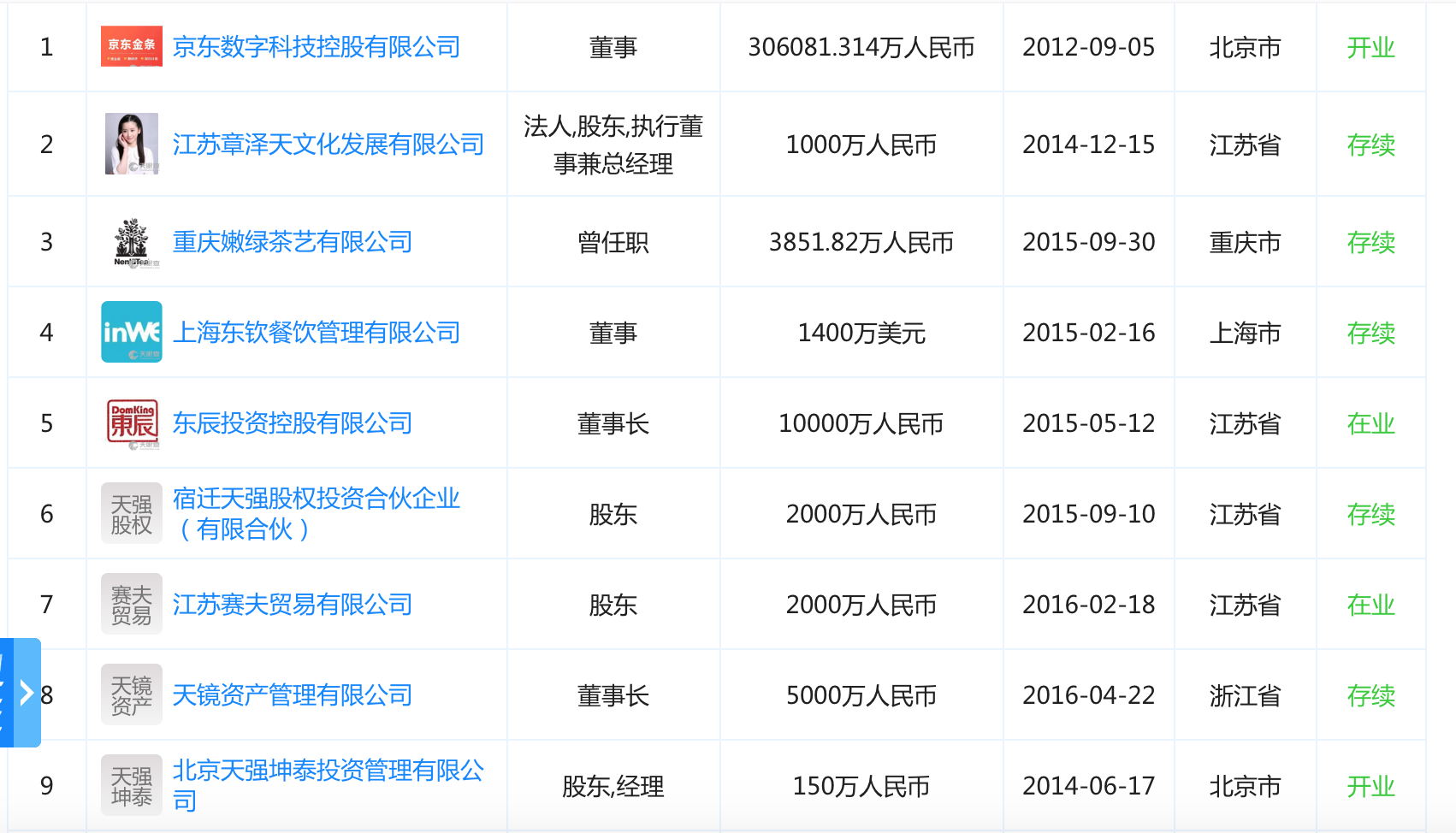Open 北京天强坤泰投资管理有限公司 link
This screenshot has height=833, width=1456.
328,785
